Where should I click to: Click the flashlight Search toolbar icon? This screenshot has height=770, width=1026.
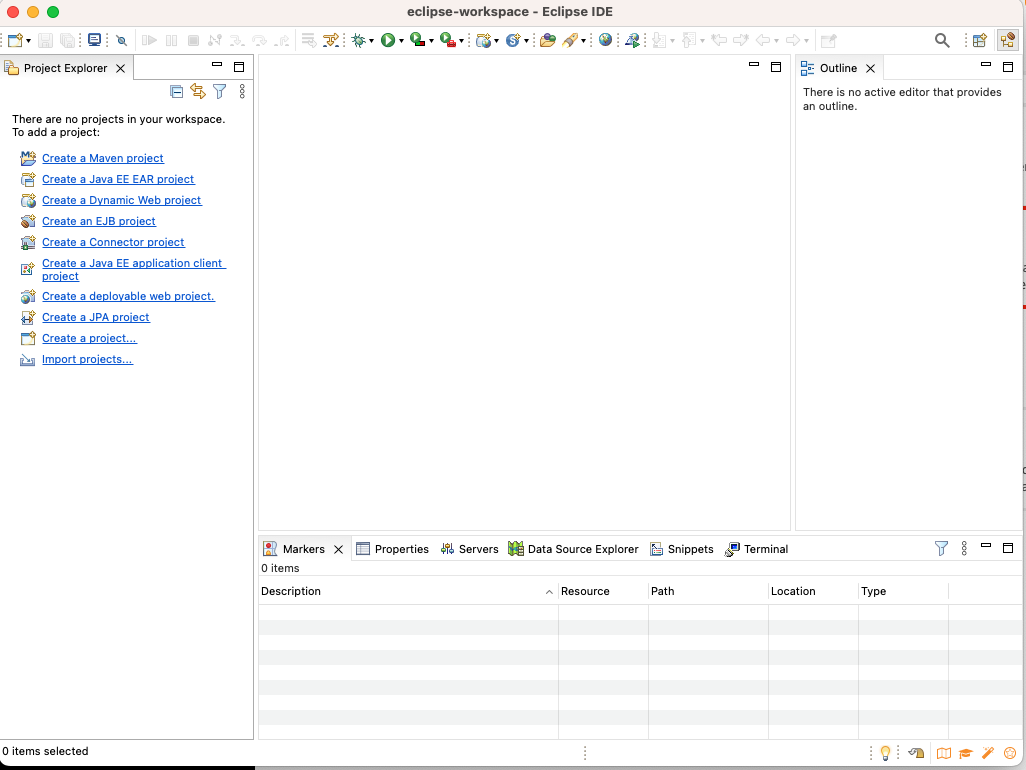click(570, 41)
